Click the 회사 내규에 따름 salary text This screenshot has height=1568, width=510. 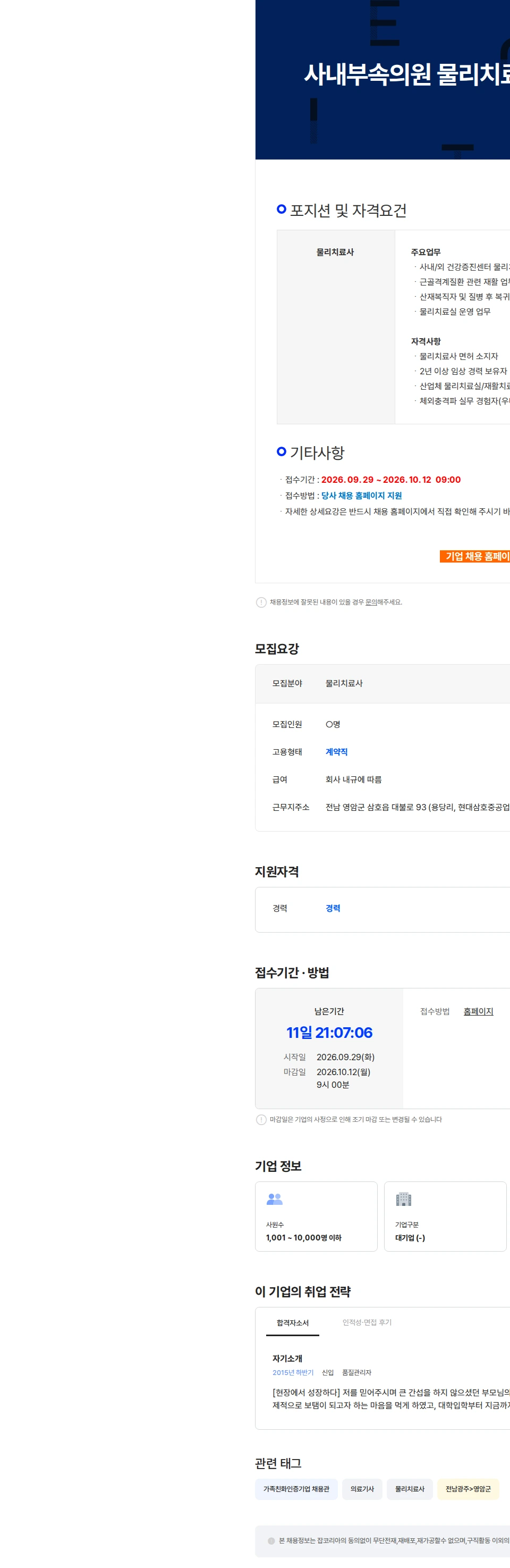pyautogui.click(x=353, y=779)
